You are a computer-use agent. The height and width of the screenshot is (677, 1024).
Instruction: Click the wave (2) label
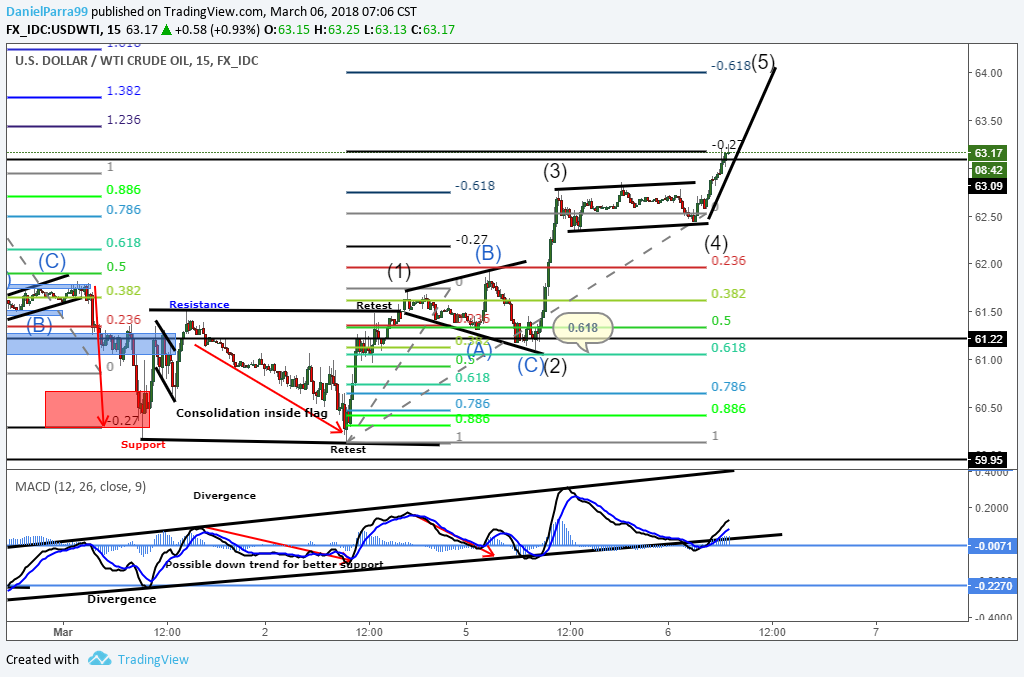[555, 366]
